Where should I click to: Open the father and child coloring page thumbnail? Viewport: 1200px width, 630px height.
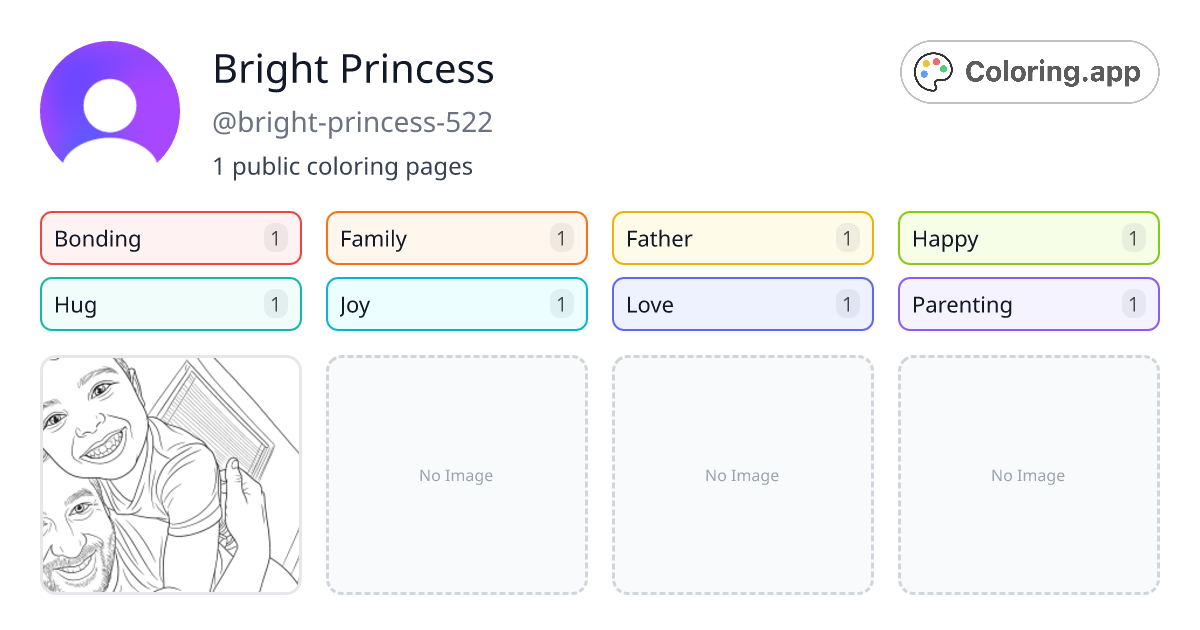[x=170, y=475]
